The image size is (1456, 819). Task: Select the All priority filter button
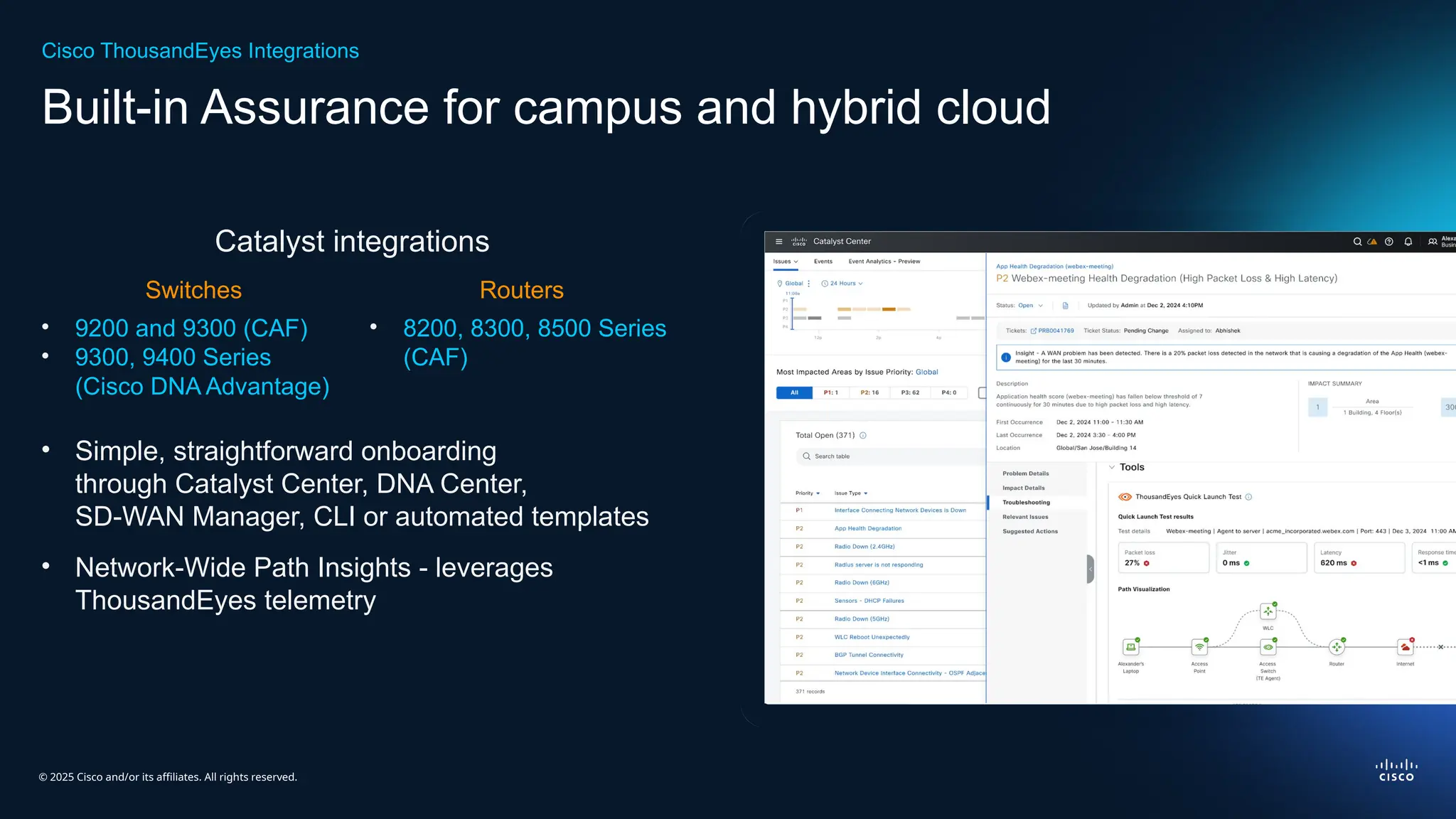coord(794,392)
